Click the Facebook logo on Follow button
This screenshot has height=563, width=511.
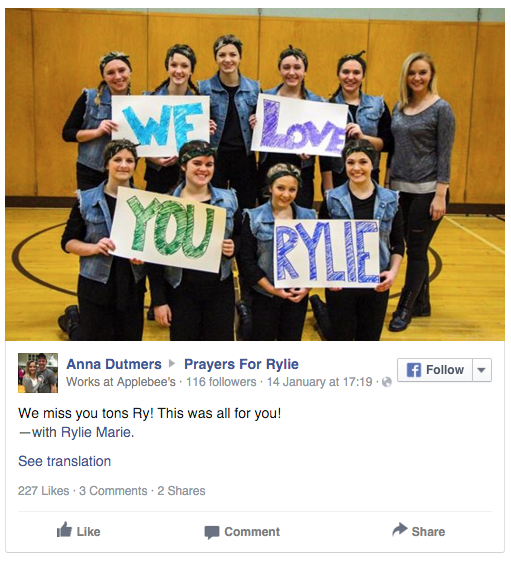414,370
